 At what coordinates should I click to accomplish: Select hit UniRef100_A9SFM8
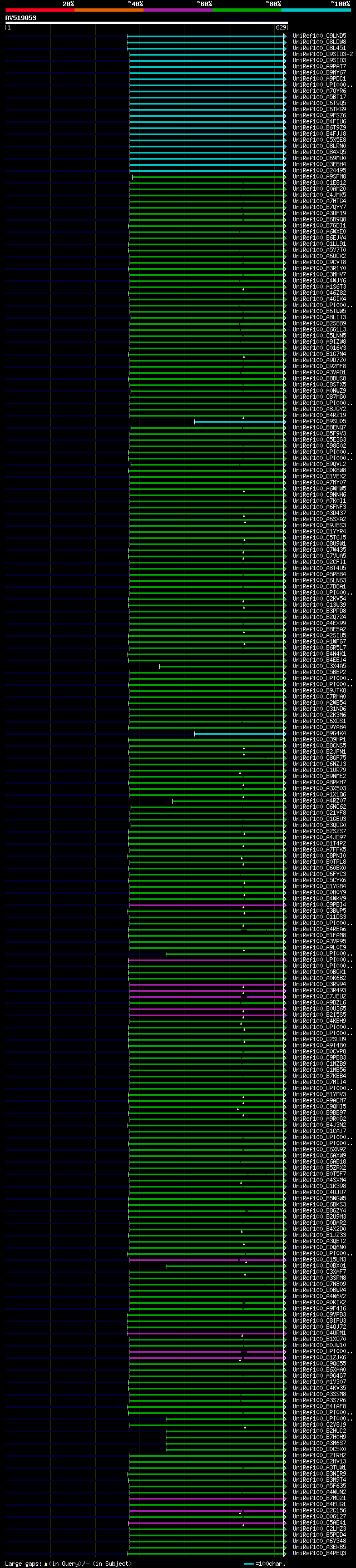(319, 177)
